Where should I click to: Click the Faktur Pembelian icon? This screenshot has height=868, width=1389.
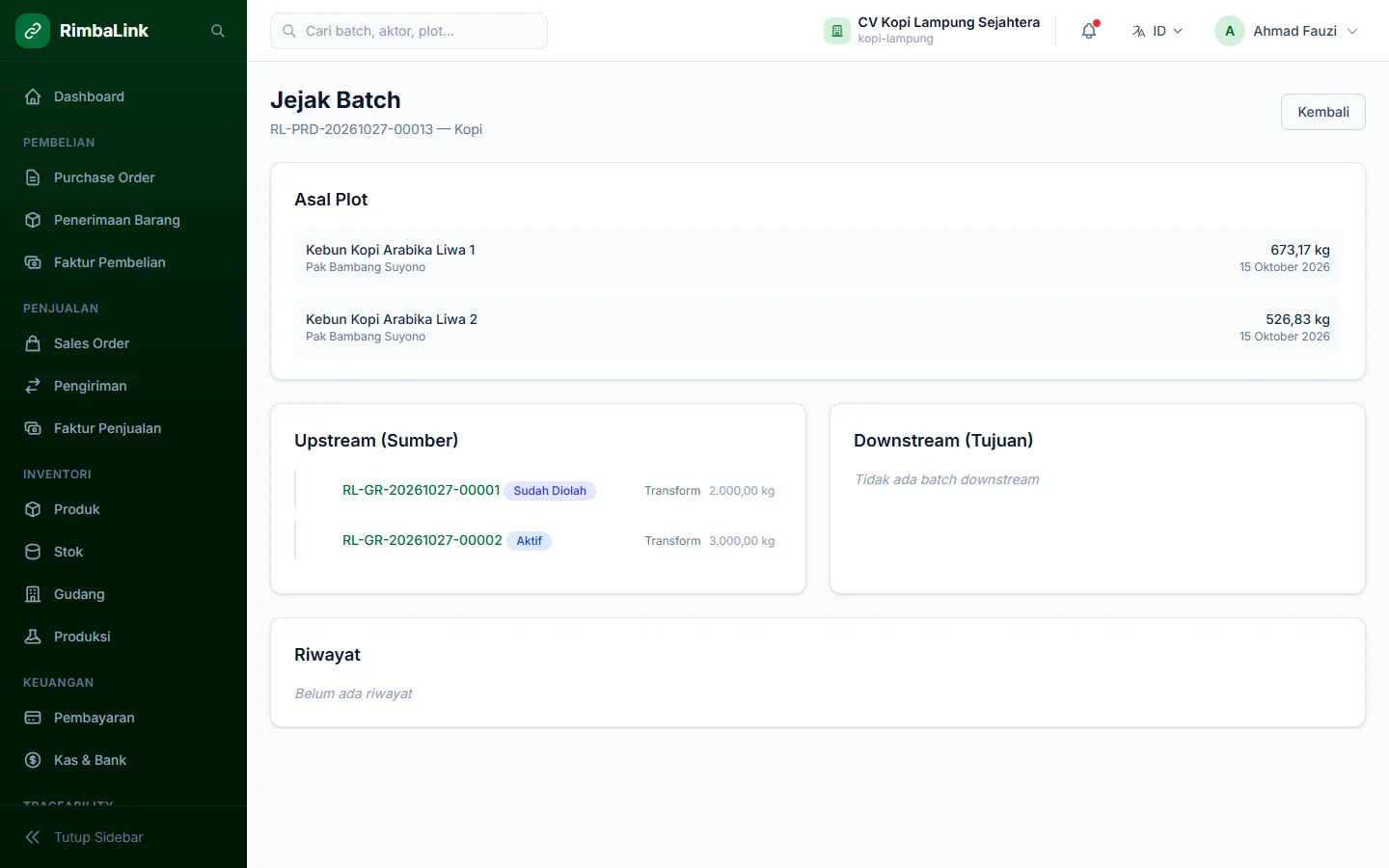33,262
